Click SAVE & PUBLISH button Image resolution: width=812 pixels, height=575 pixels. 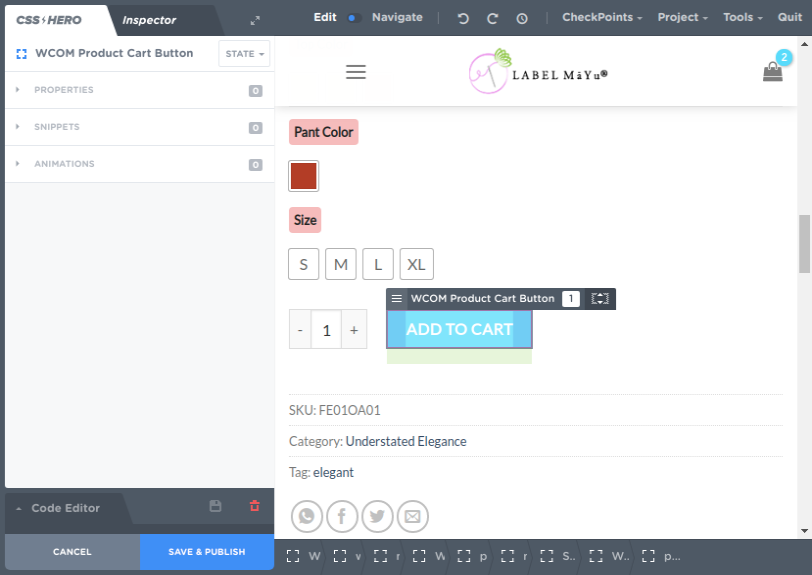pyautogui.click(x=207, y=552)
